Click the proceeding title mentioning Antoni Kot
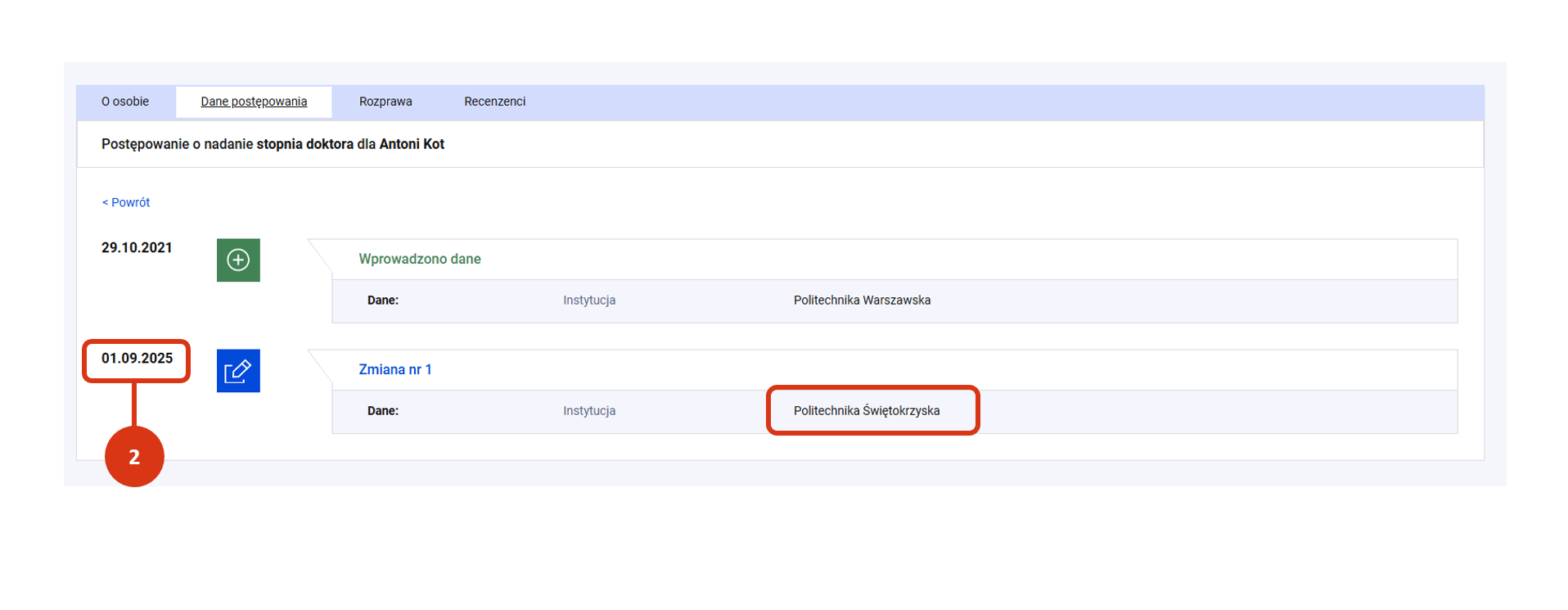Image resolution: width=1568 pixels, height=610 pixels. pos(273,144)
